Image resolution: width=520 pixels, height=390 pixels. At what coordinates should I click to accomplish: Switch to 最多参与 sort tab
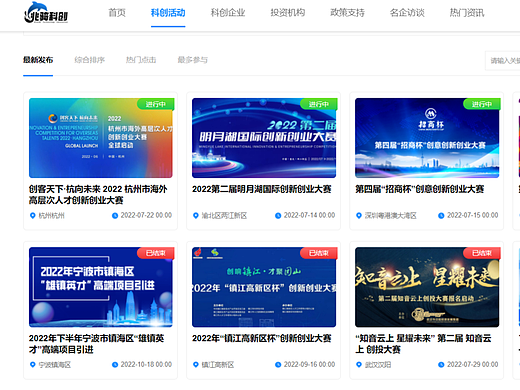coord(193,60)
